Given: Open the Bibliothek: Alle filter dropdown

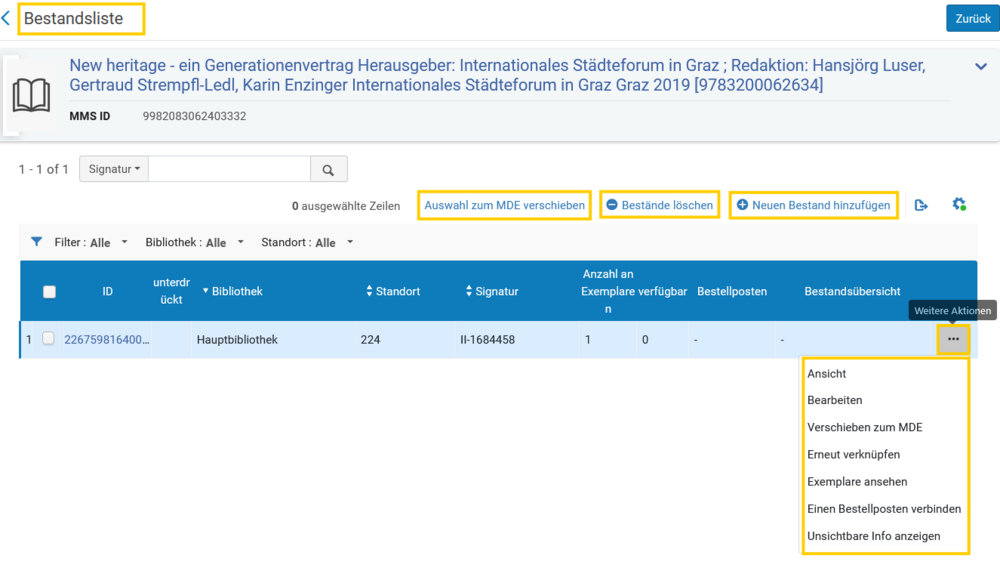Looking at the screenshot, I should pos(195,242).
